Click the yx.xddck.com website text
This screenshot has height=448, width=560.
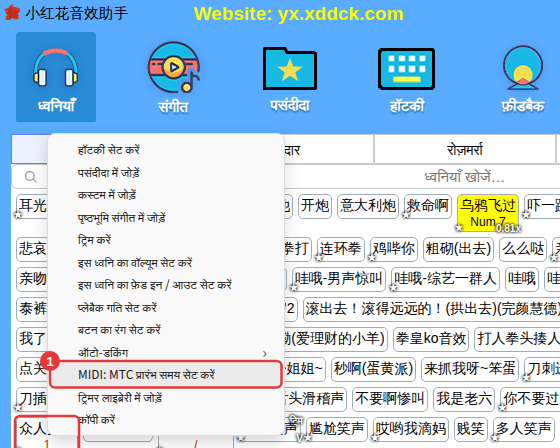pyautogui.click(x=341, y=14)
